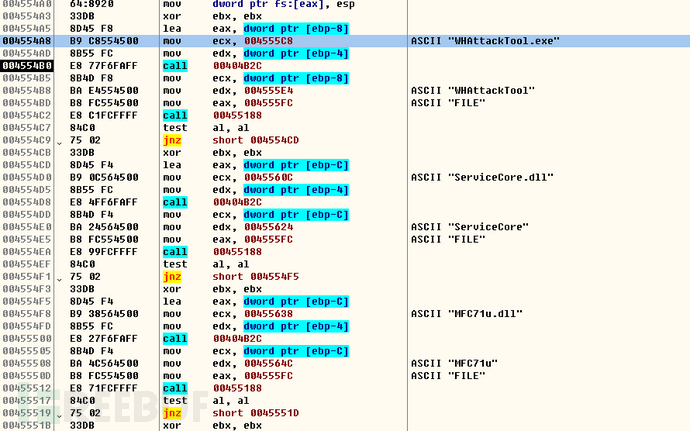
Task: Select operand dword ptr [ebp-4] at 004554FD
Action: (296, 326)
